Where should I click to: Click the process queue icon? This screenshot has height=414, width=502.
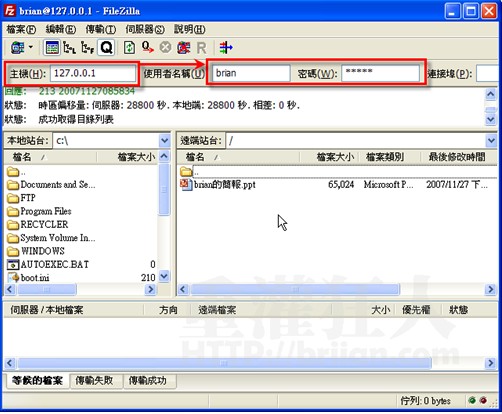(x=148, y=48)
